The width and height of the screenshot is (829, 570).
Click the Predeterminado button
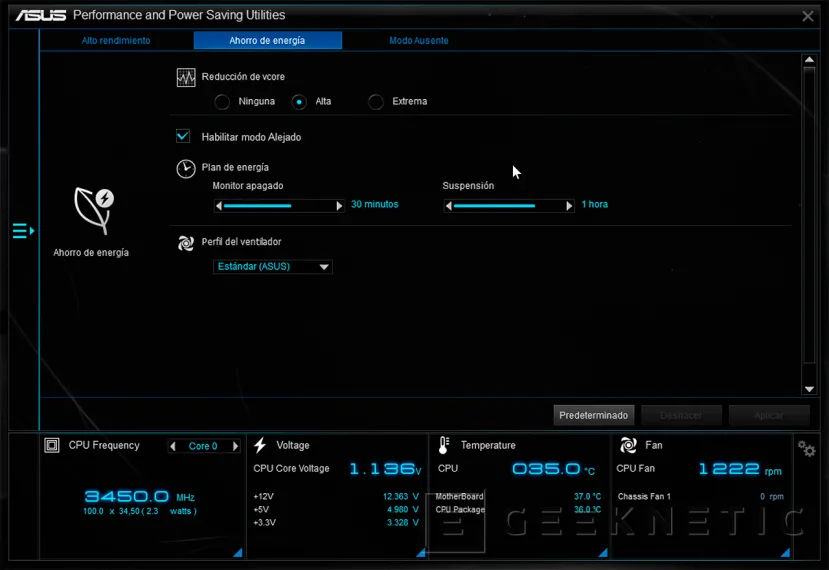point(593,415)
